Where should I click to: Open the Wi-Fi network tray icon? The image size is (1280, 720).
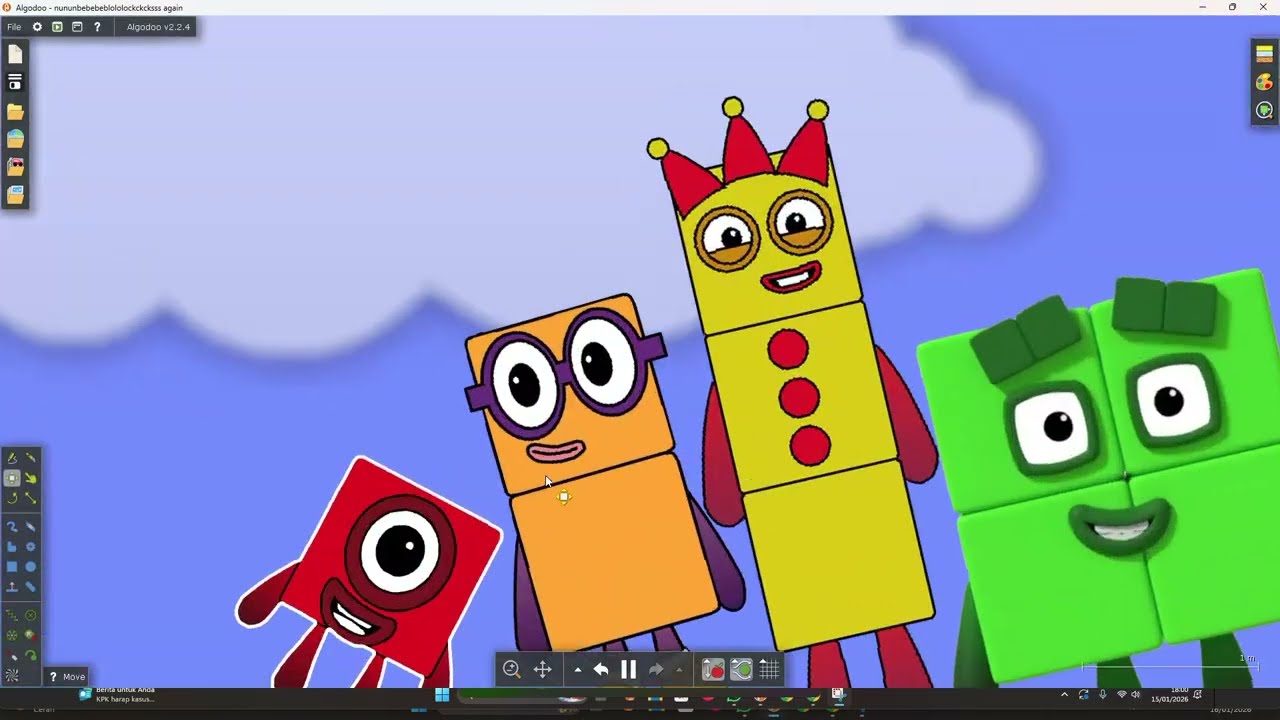1121,695
